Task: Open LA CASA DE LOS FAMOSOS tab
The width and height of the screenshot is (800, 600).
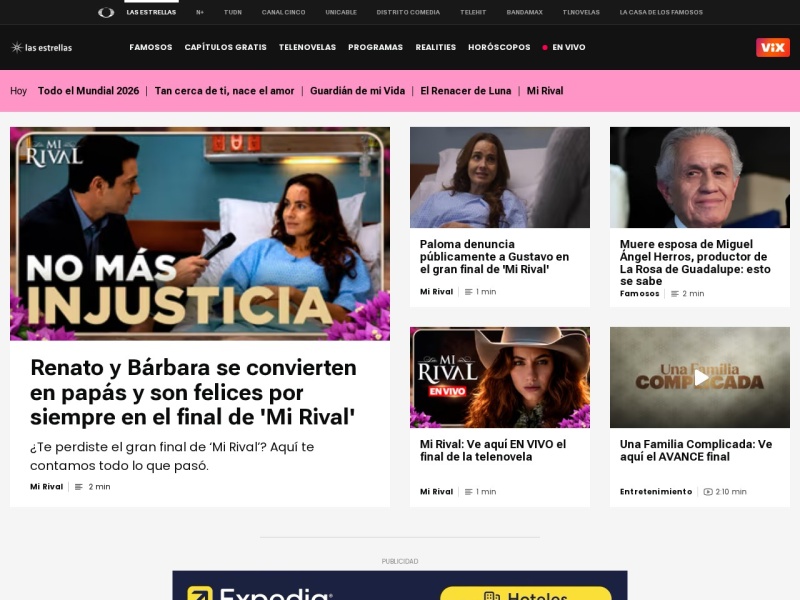Action: 661,12
